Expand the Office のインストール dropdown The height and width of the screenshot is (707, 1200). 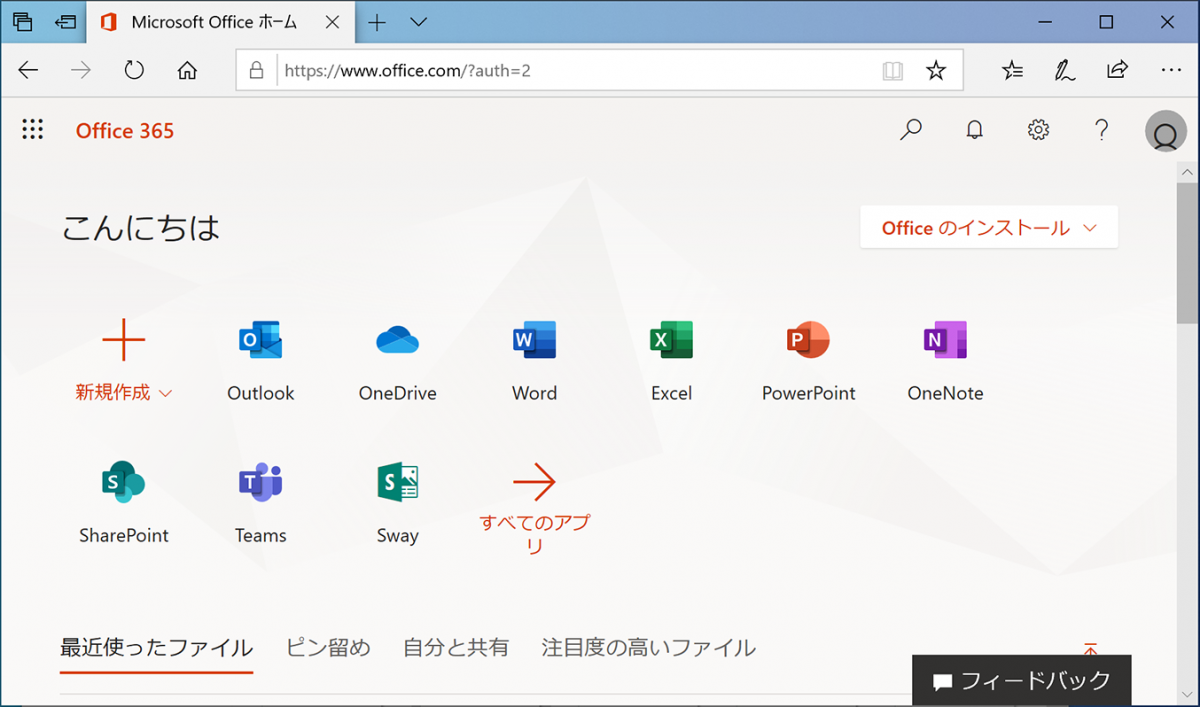tap(988, 227)
